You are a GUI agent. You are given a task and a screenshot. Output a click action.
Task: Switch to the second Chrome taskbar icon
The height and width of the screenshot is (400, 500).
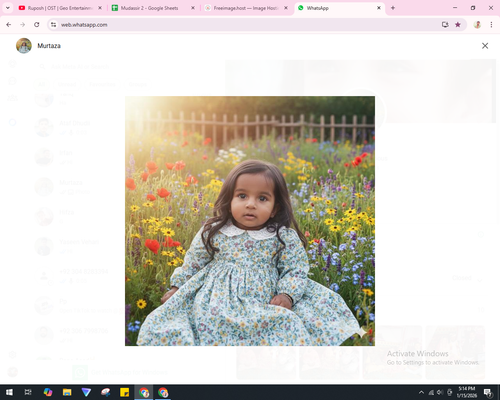pos(163,392)
